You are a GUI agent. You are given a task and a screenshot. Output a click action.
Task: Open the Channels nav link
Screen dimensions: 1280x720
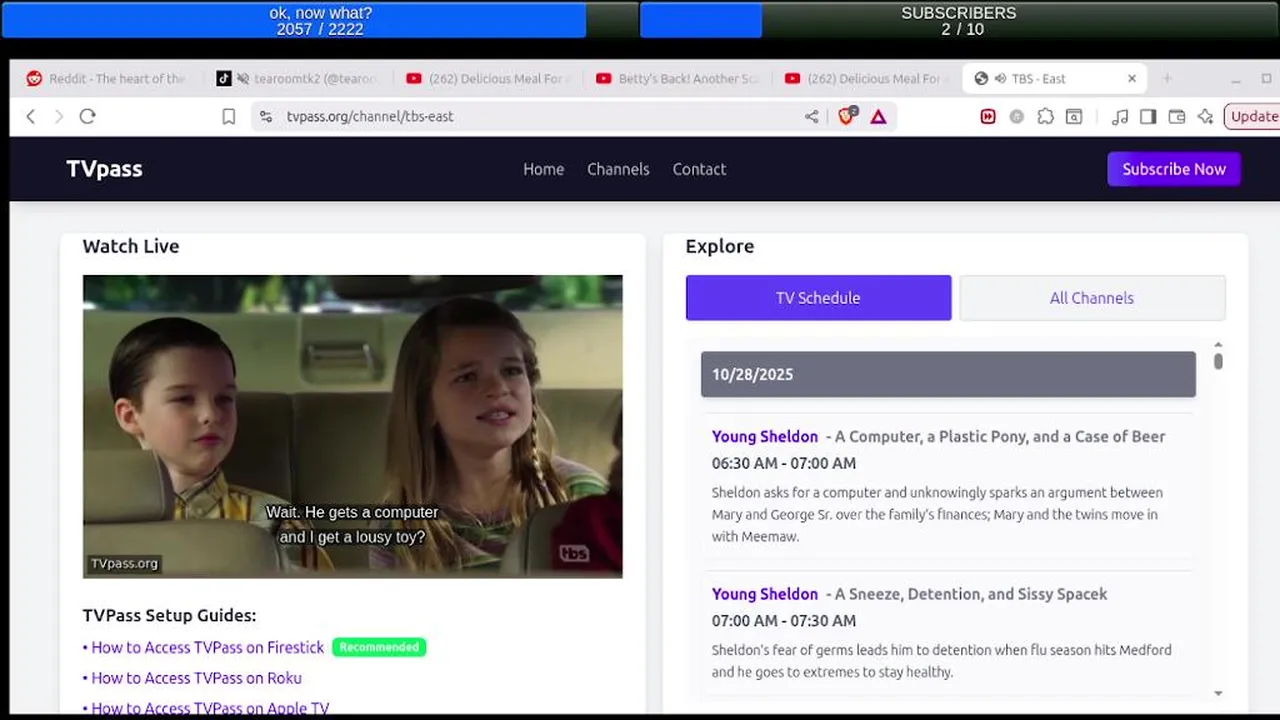click(x=618, y=169)
